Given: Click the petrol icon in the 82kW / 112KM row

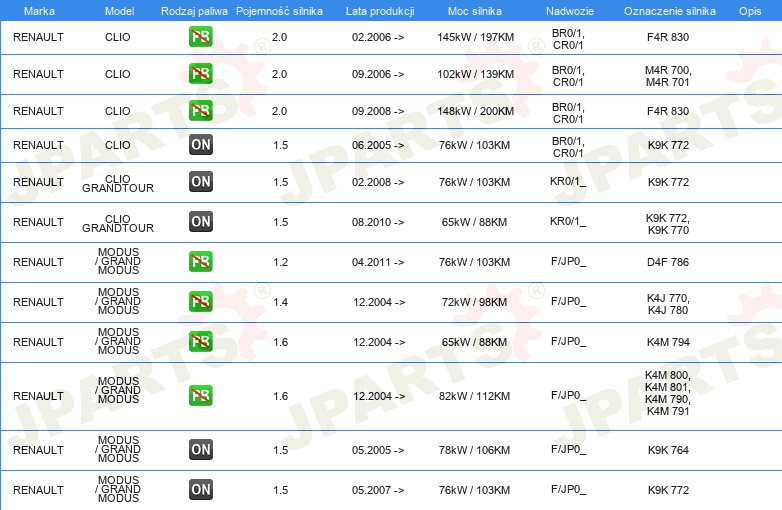Looking at the screenshot, I should (200, 395).
